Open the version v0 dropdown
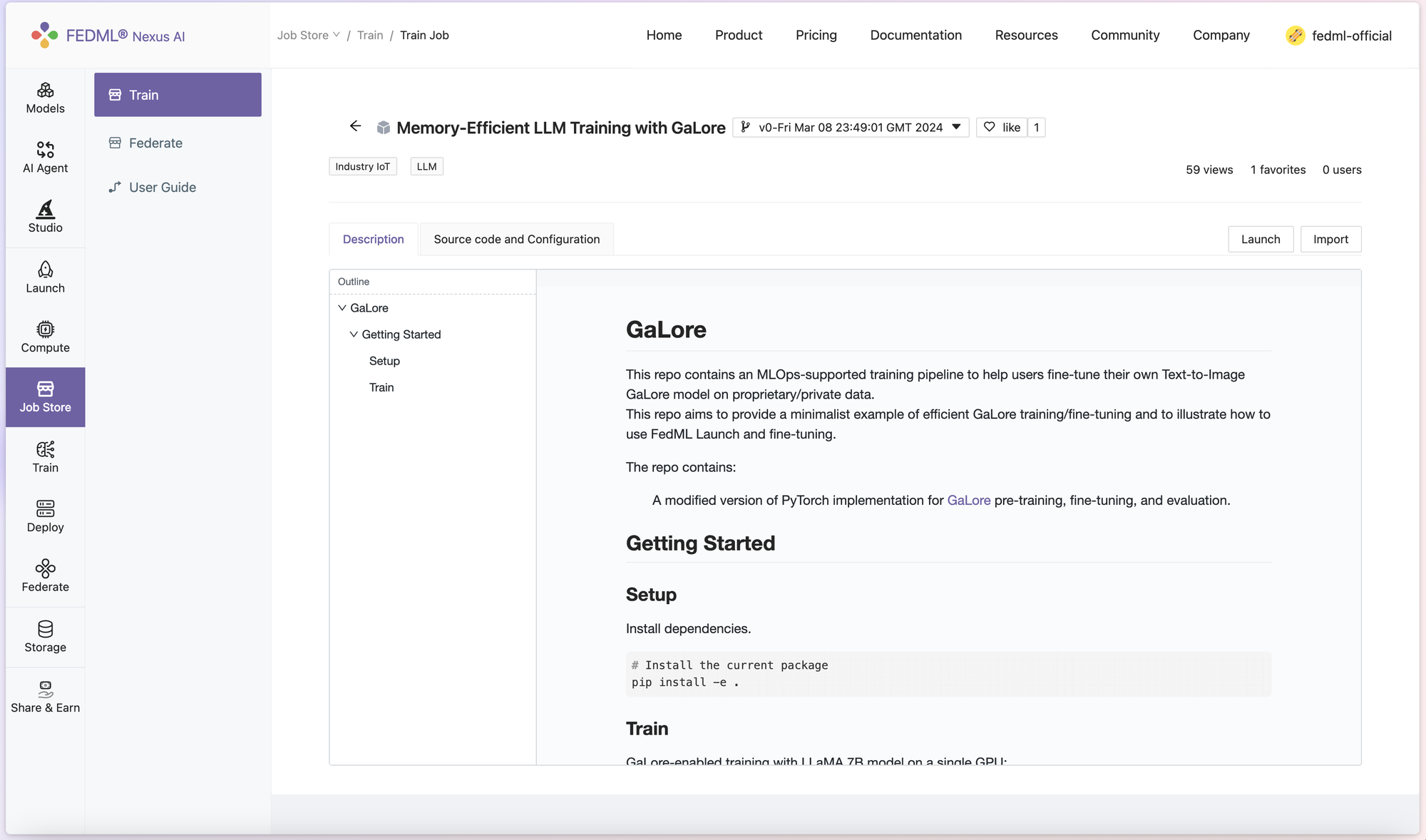Screen dimensions: 1426x840 851,127
